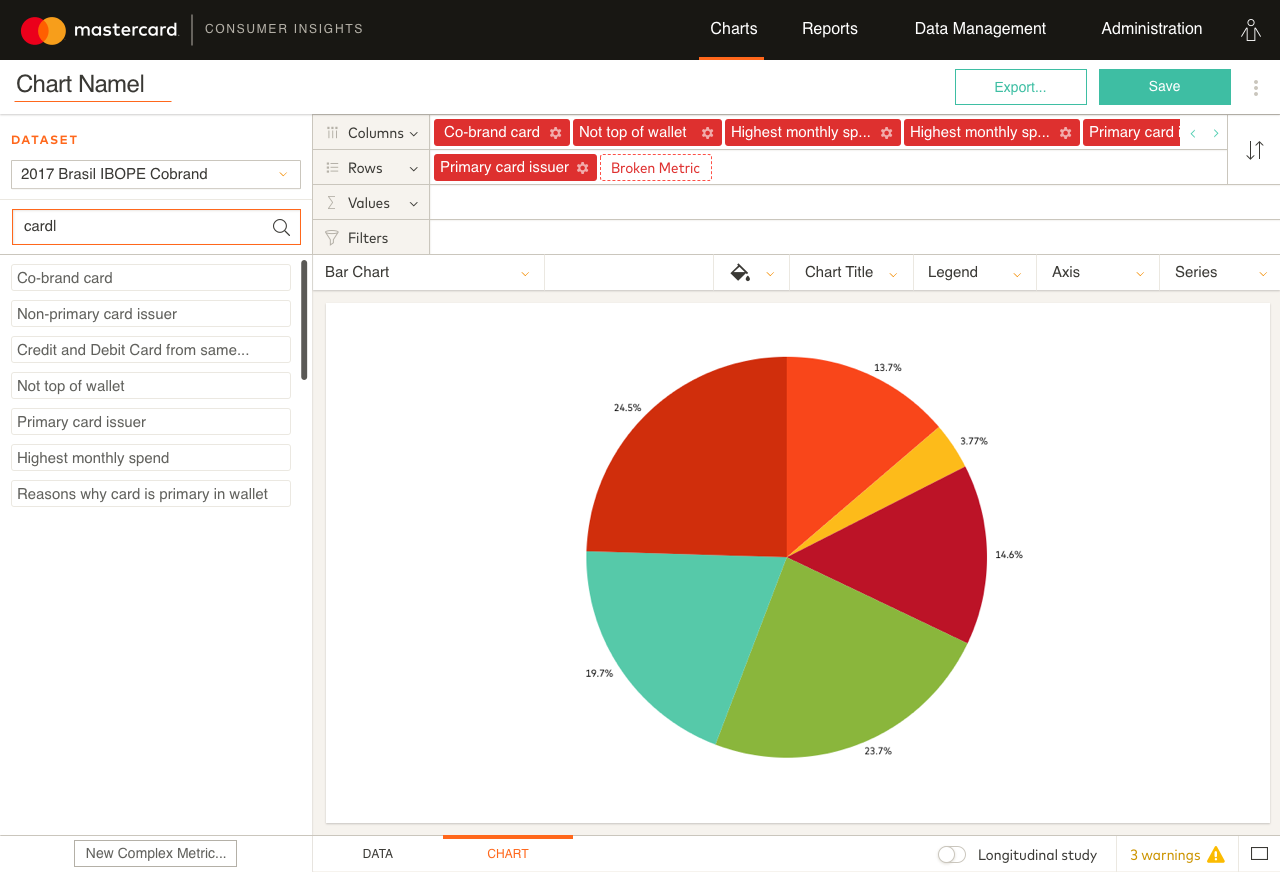
Task: Open settings gear on Co-brand card chip
Action: click(556, 133)
